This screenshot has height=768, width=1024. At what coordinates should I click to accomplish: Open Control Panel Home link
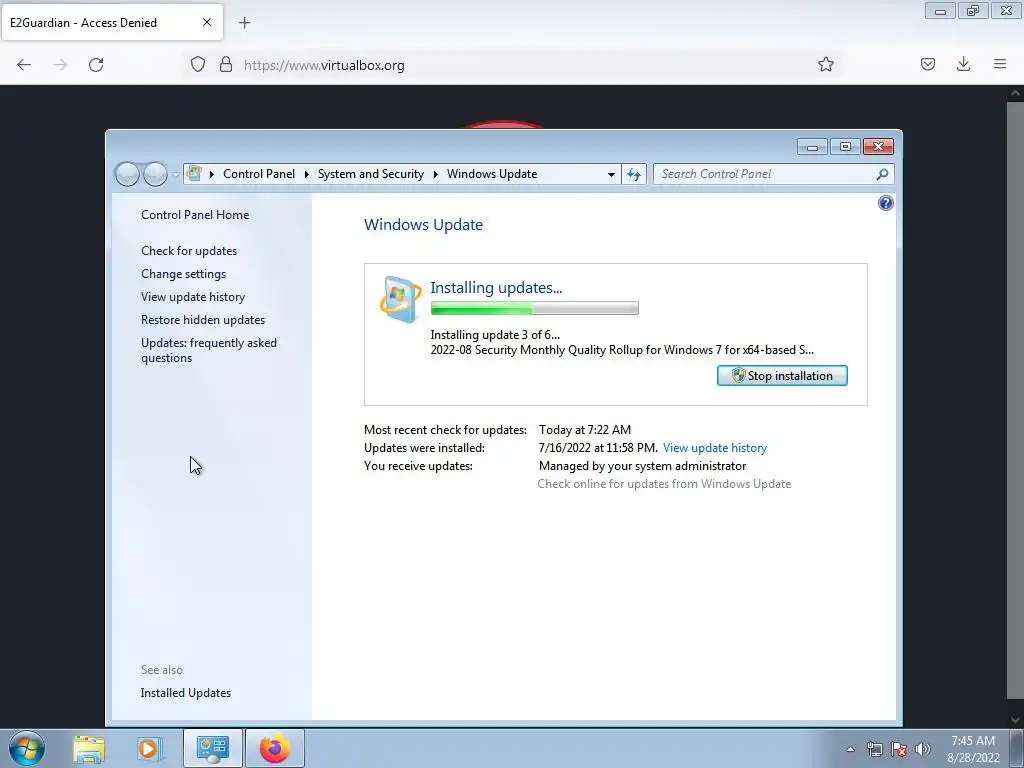pos(195,215)
